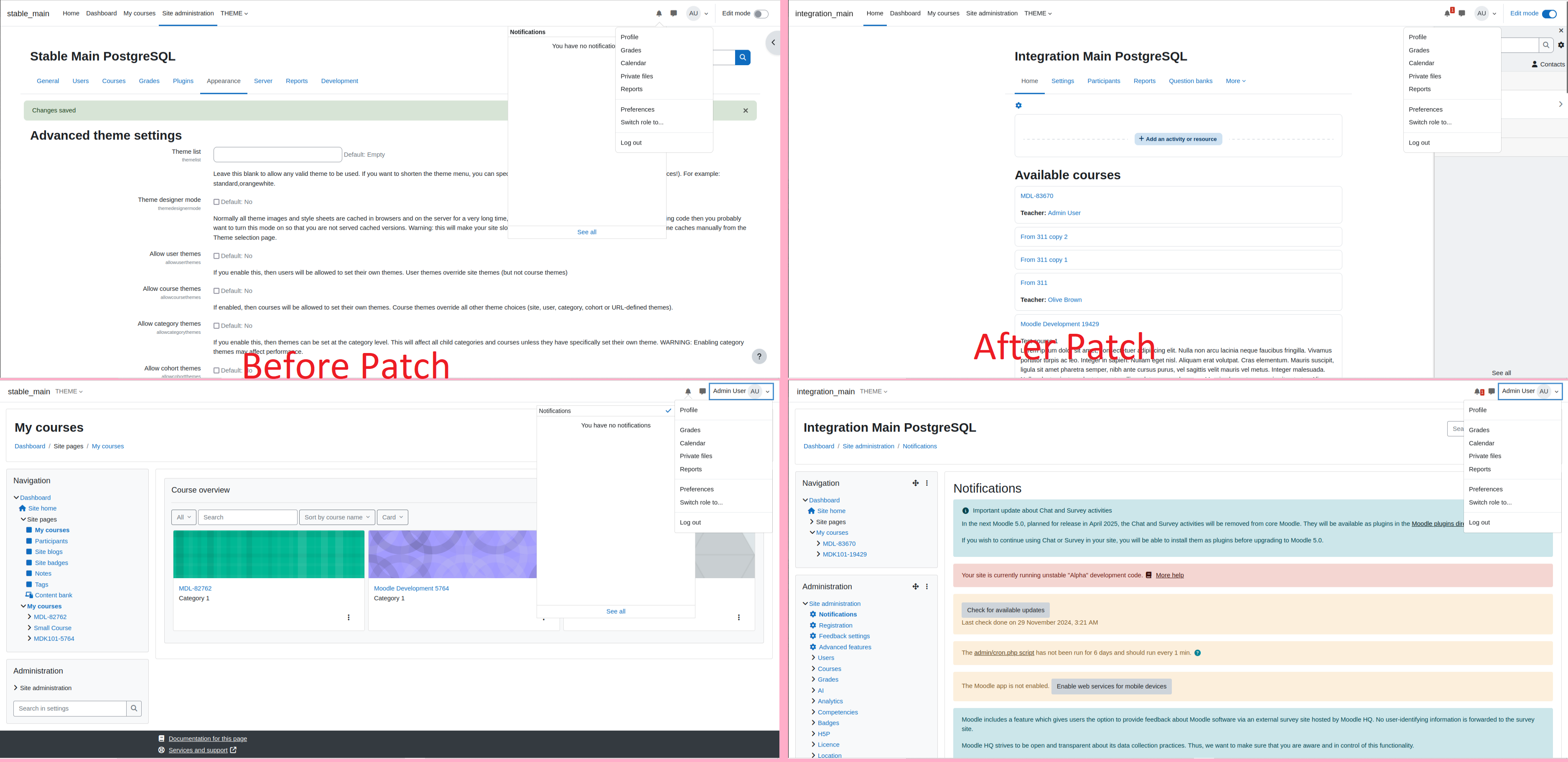Click gear settings icon in integration_main message drawer

pyautogui.click(x=1561, y=45)
